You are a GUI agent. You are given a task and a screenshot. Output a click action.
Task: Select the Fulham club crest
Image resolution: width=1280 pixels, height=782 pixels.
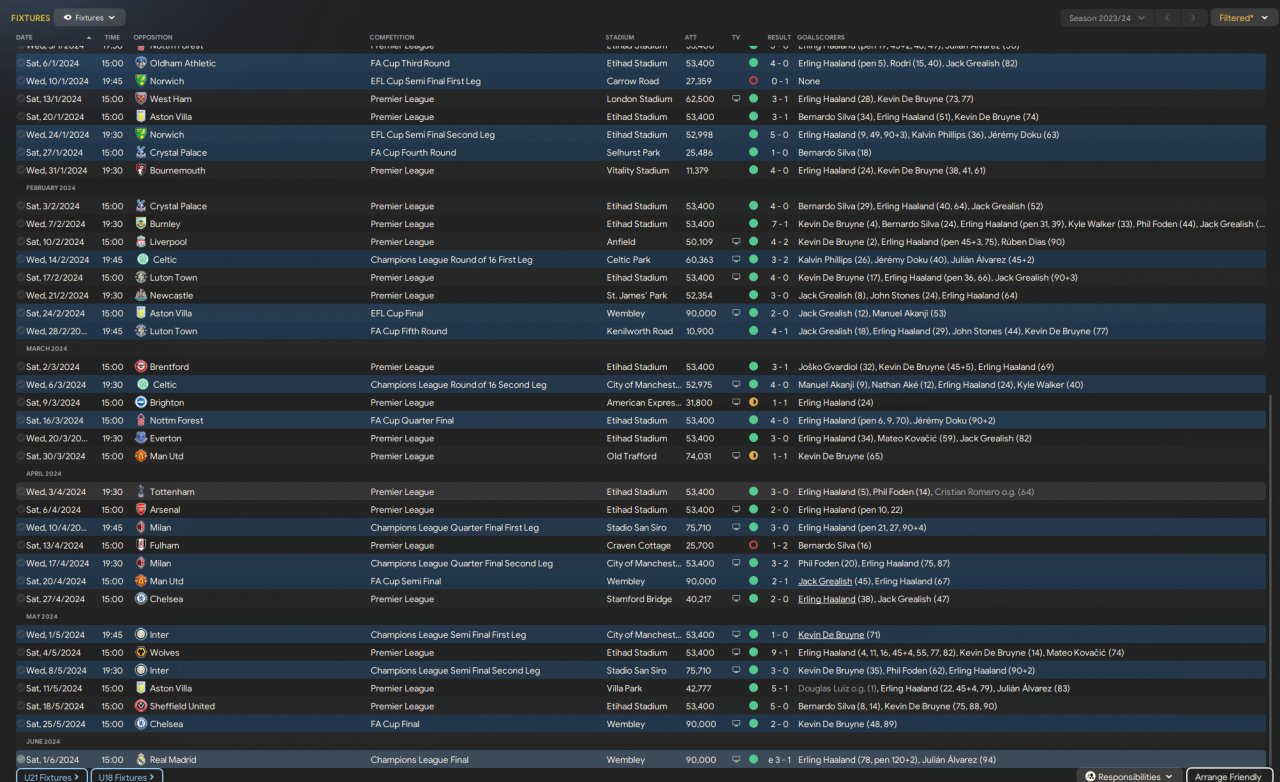140,546
